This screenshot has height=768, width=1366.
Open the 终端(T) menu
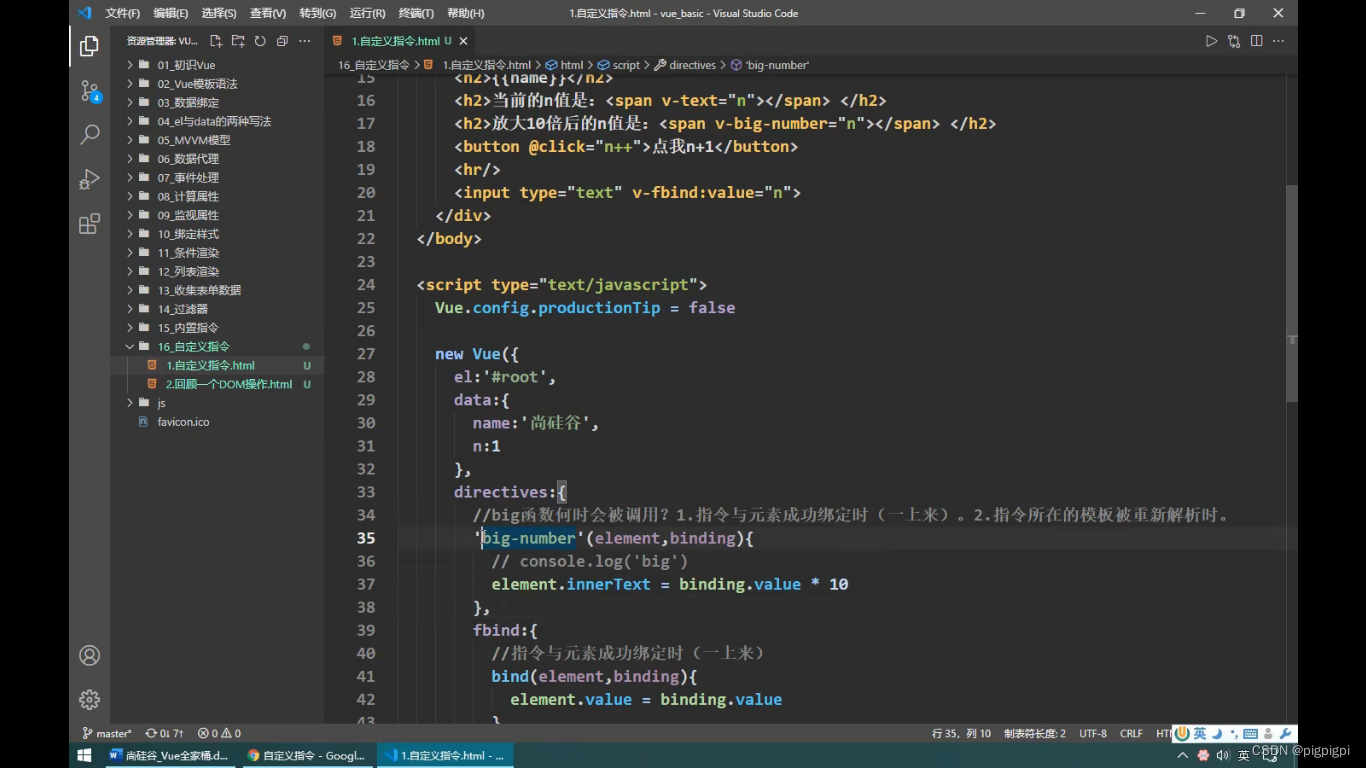click(x=416, y=13)
